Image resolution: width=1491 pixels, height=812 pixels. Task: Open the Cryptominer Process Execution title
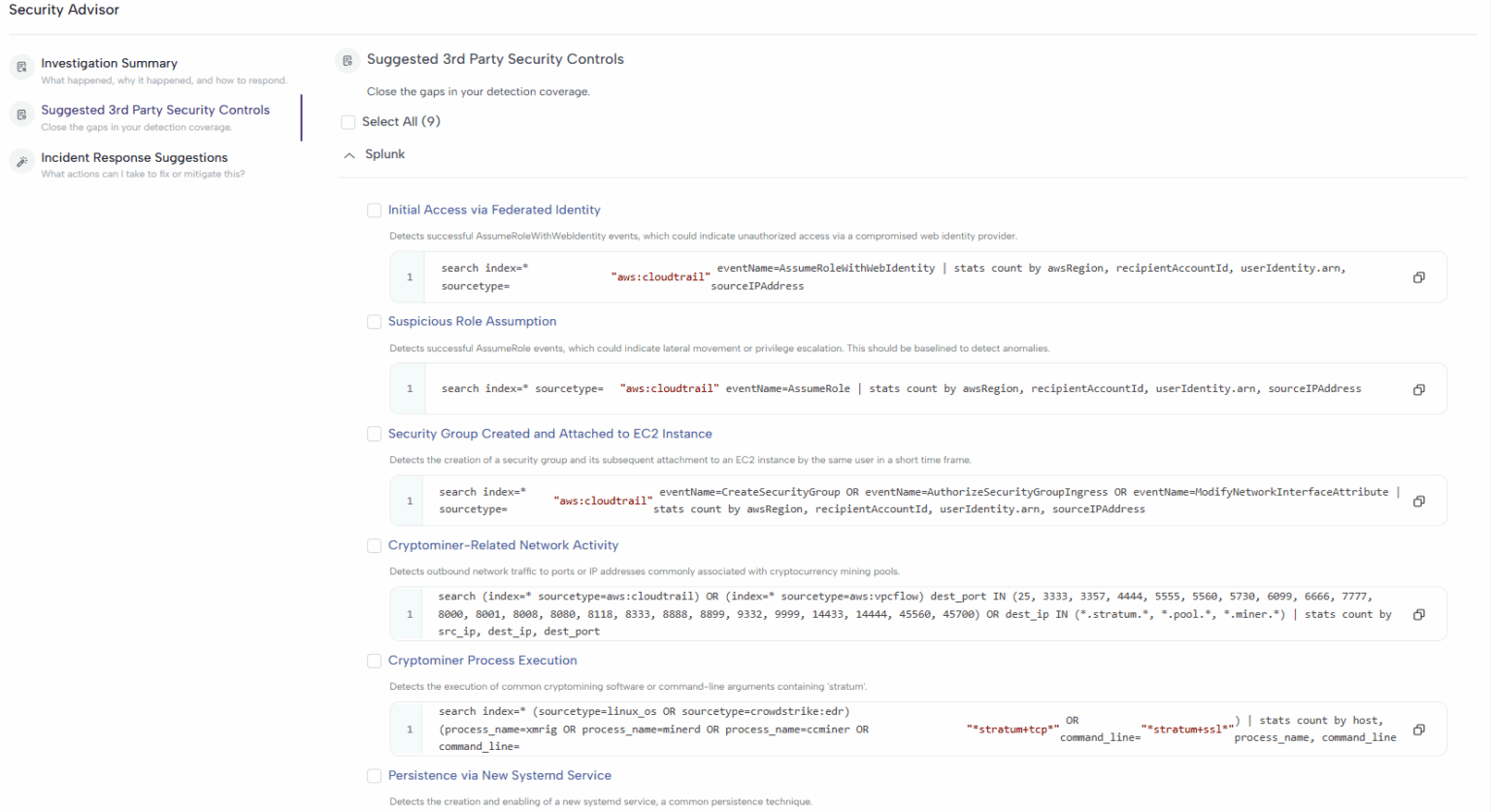click(x=482, y=660)
